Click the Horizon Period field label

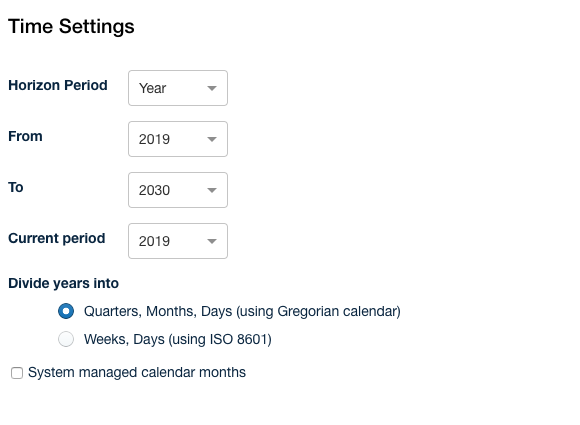coord(58,85)
